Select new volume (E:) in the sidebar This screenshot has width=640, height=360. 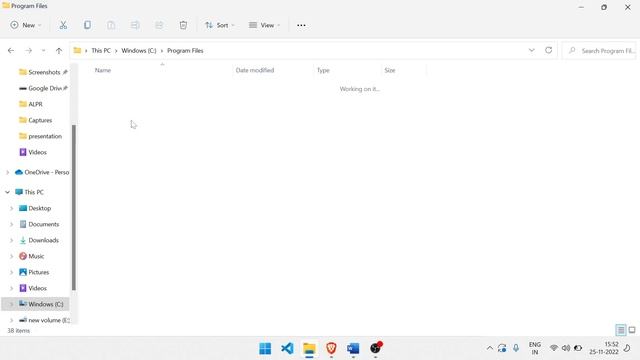click(x=44, y=320)
